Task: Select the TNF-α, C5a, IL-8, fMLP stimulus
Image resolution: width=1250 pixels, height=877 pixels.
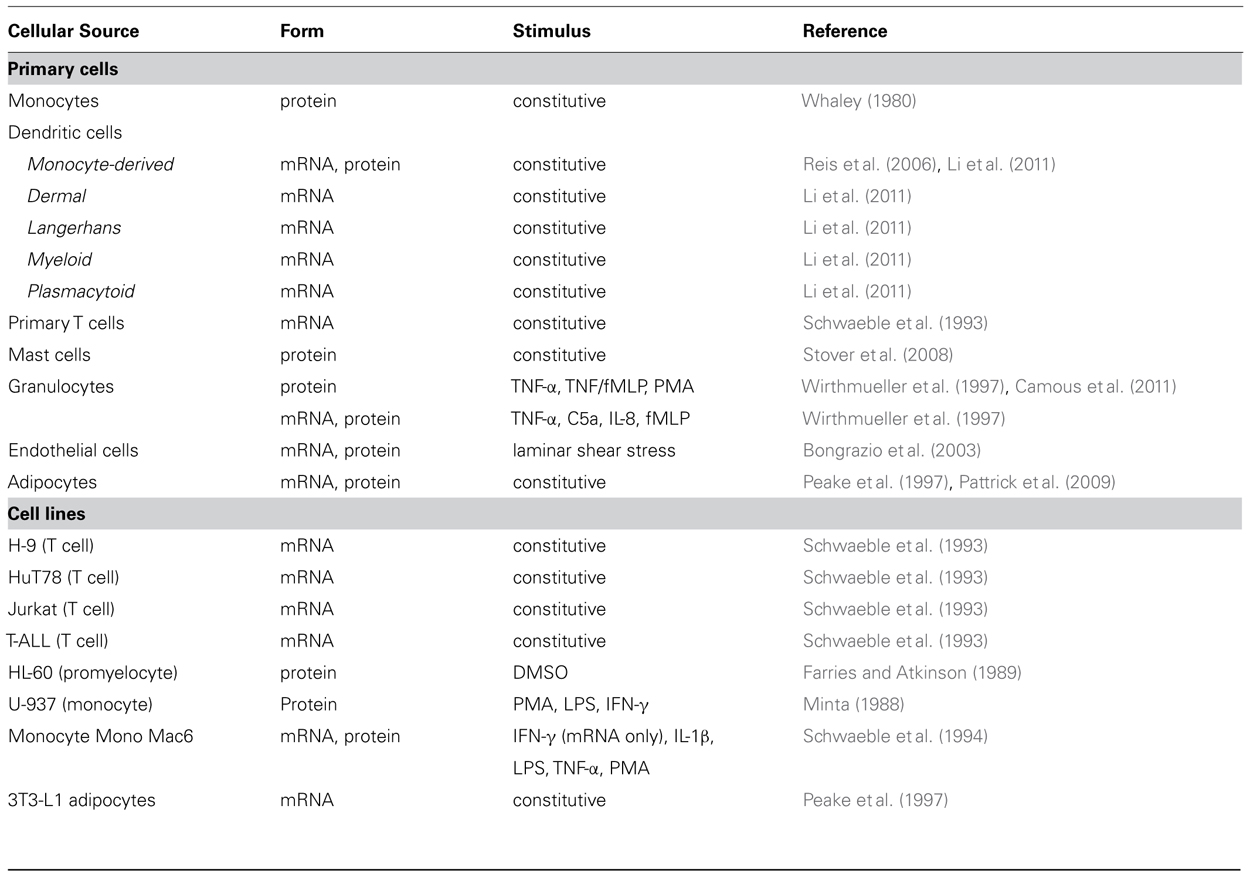Action: pyautogui.click(x=602, y=419)
